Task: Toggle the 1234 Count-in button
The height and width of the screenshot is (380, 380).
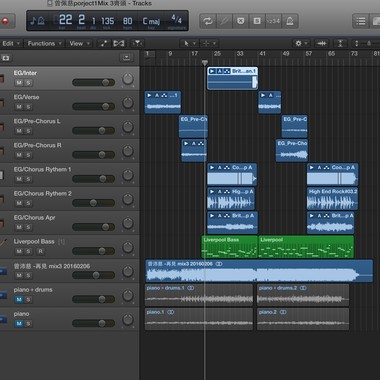Action: (273, 21)
